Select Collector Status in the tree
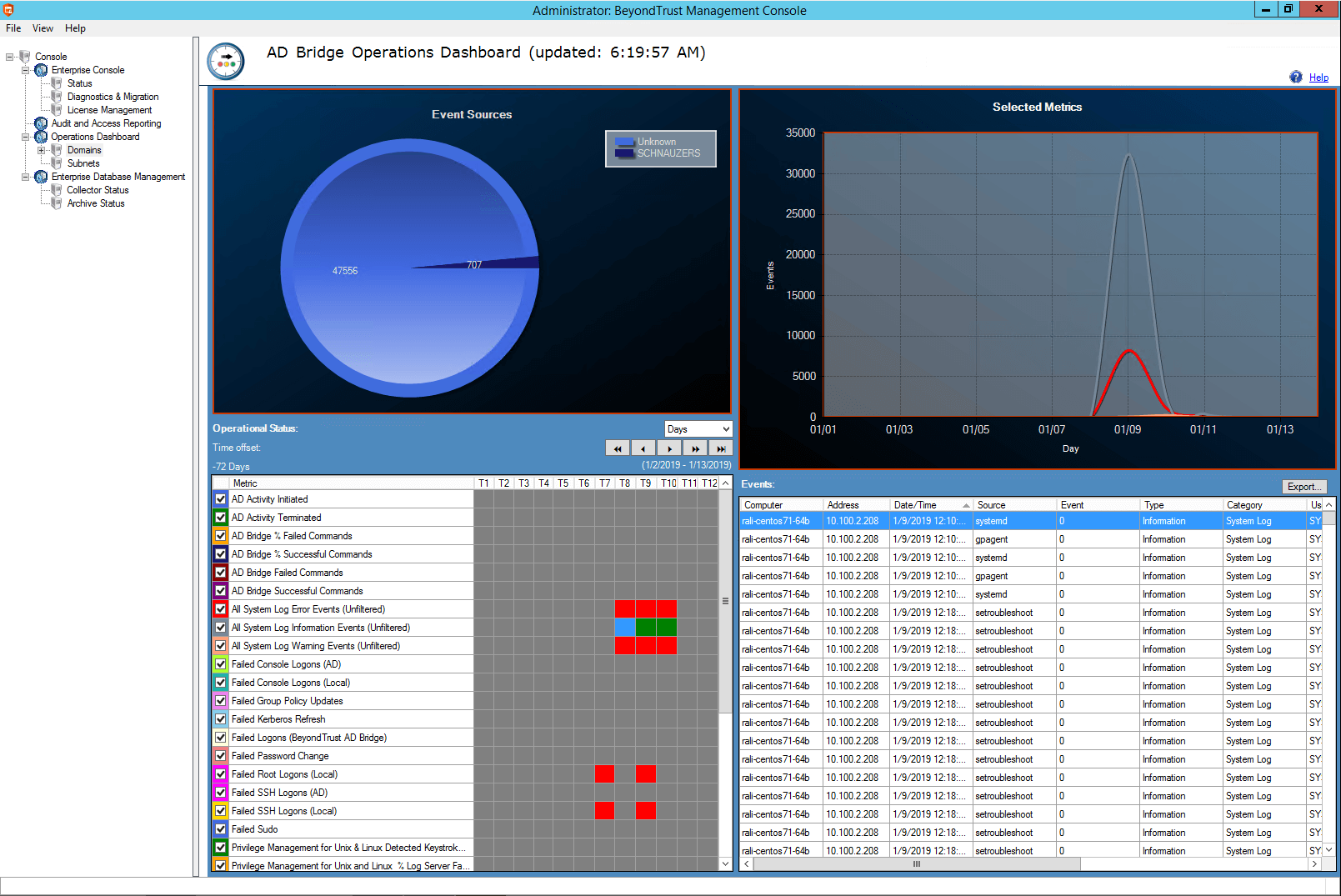The height and width of the screenshot is (896, 1341). 98,190
